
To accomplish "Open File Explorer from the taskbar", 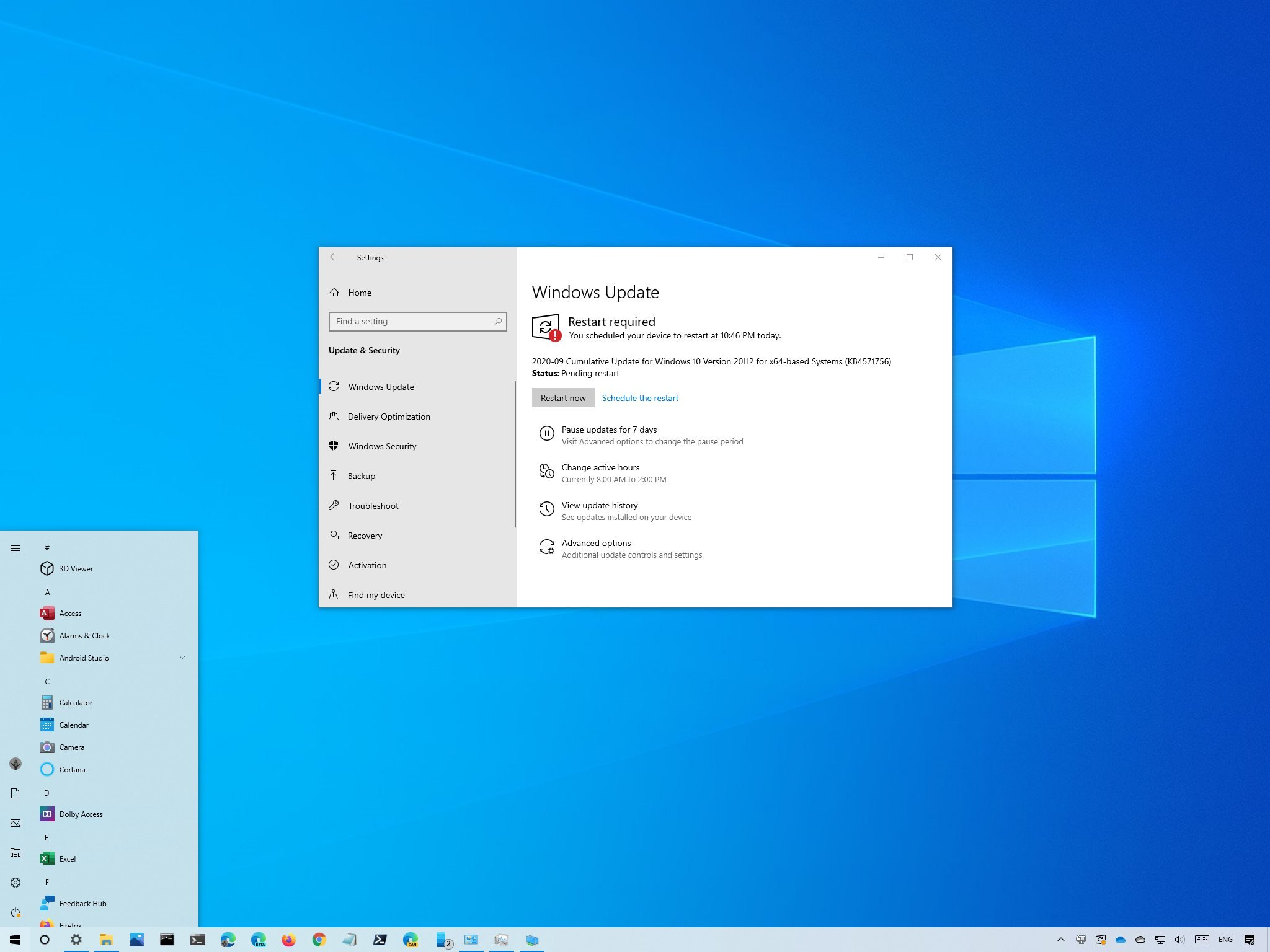I will click(x=106, y=940).
